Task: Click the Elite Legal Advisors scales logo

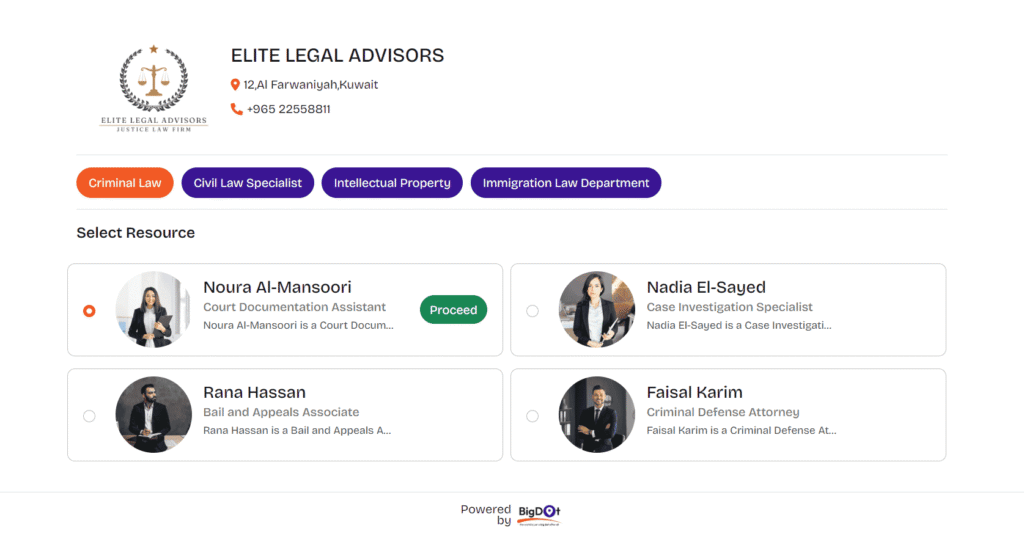Action: point(153,88)
